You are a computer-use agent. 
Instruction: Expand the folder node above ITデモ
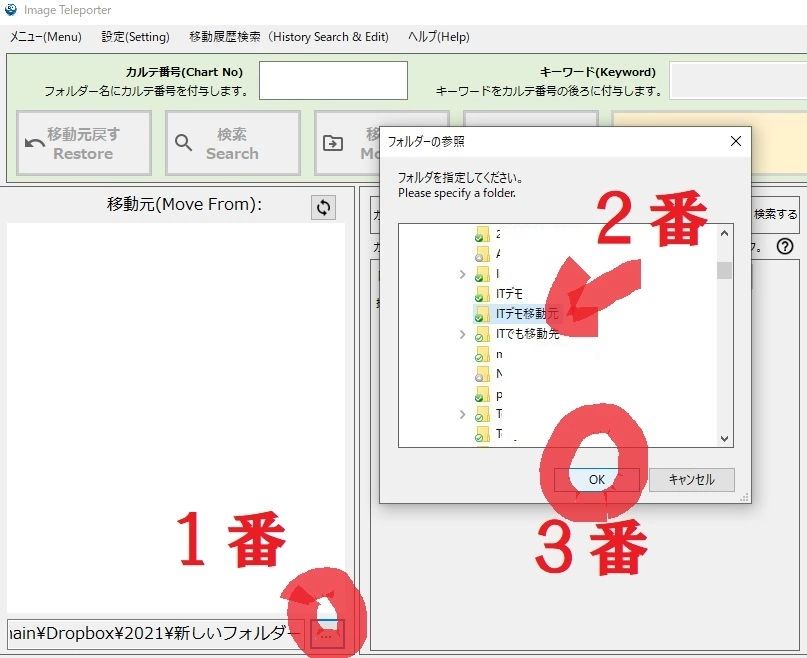pyautogui.click(x=462, y=274)
